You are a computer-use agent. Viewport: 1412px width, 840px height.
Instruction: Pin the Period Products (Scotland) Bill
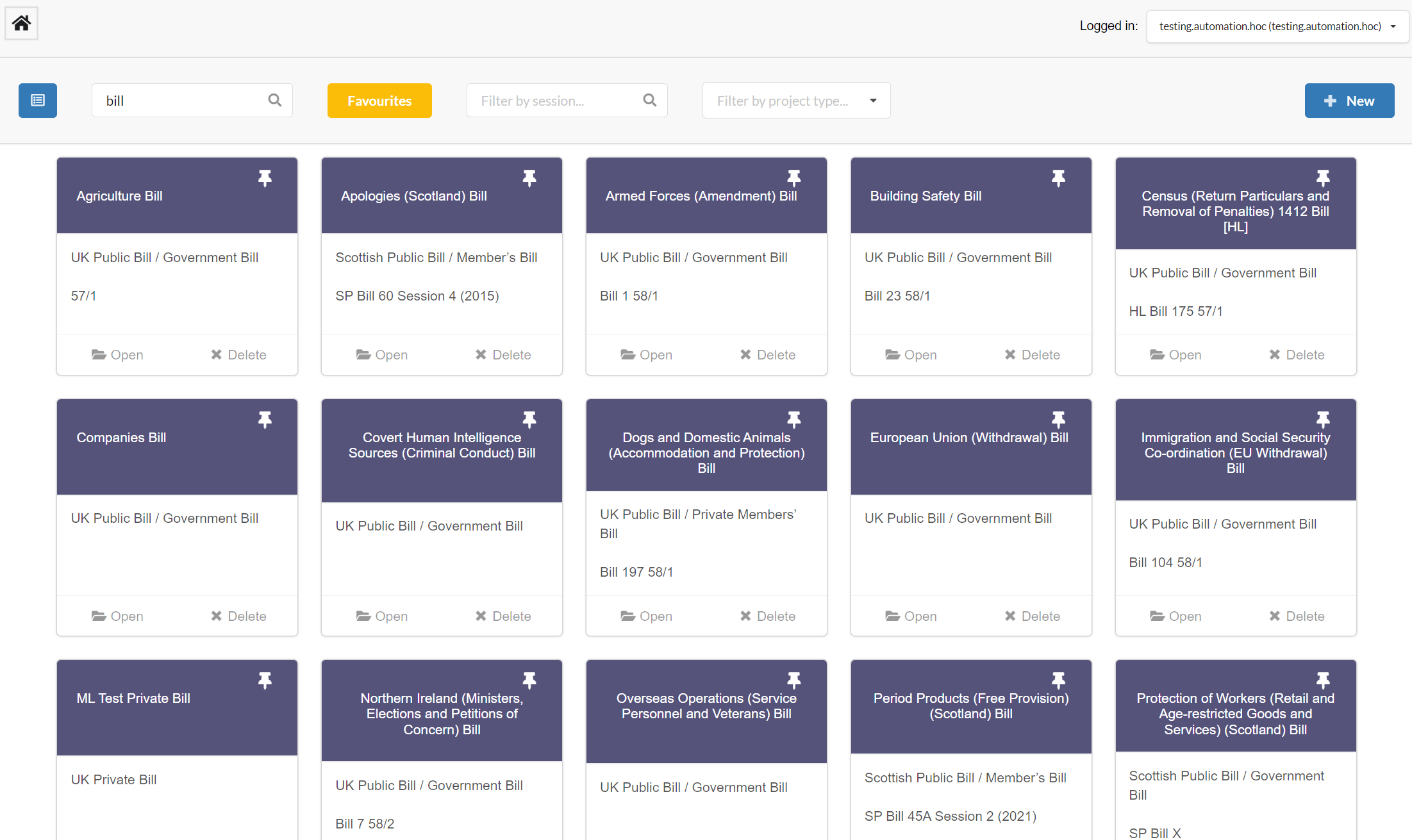[1059, 680]
